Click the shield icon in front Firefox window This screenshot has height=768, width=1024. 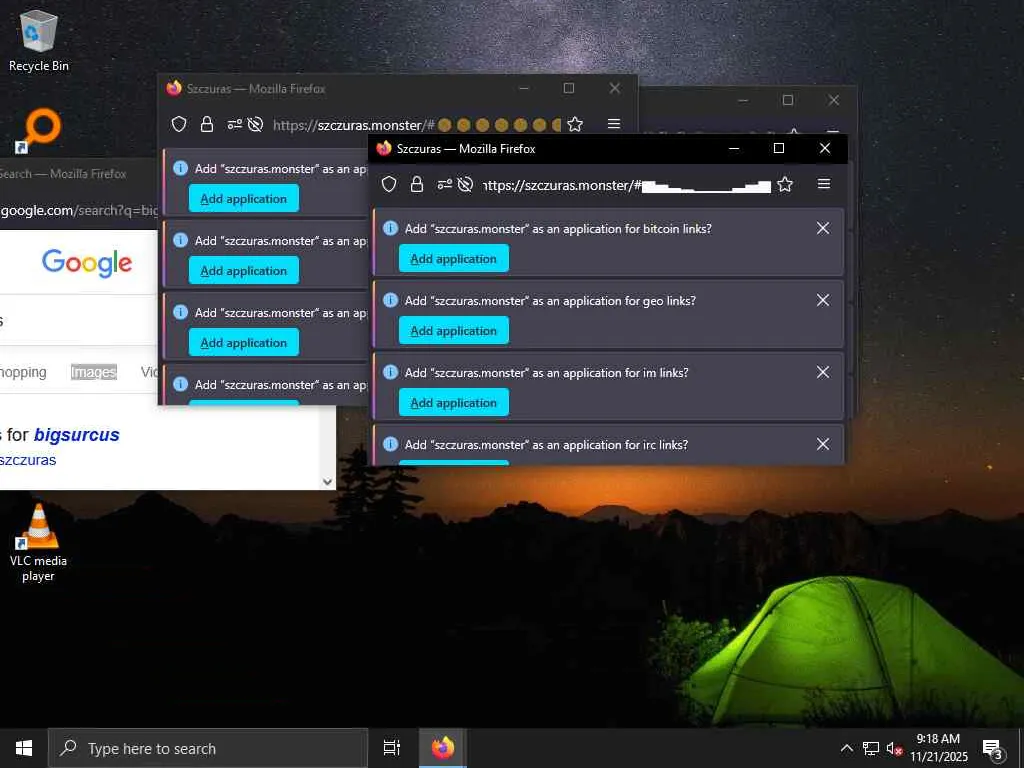tap(389, 185)
